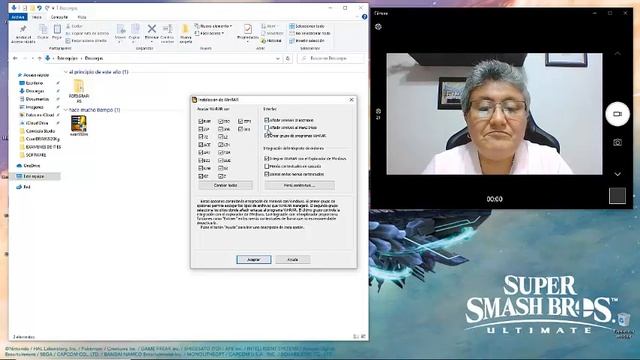Open the Archivo ribbon tab
Viewport: 640px width, 360px height.
click(x=18, y=17)
